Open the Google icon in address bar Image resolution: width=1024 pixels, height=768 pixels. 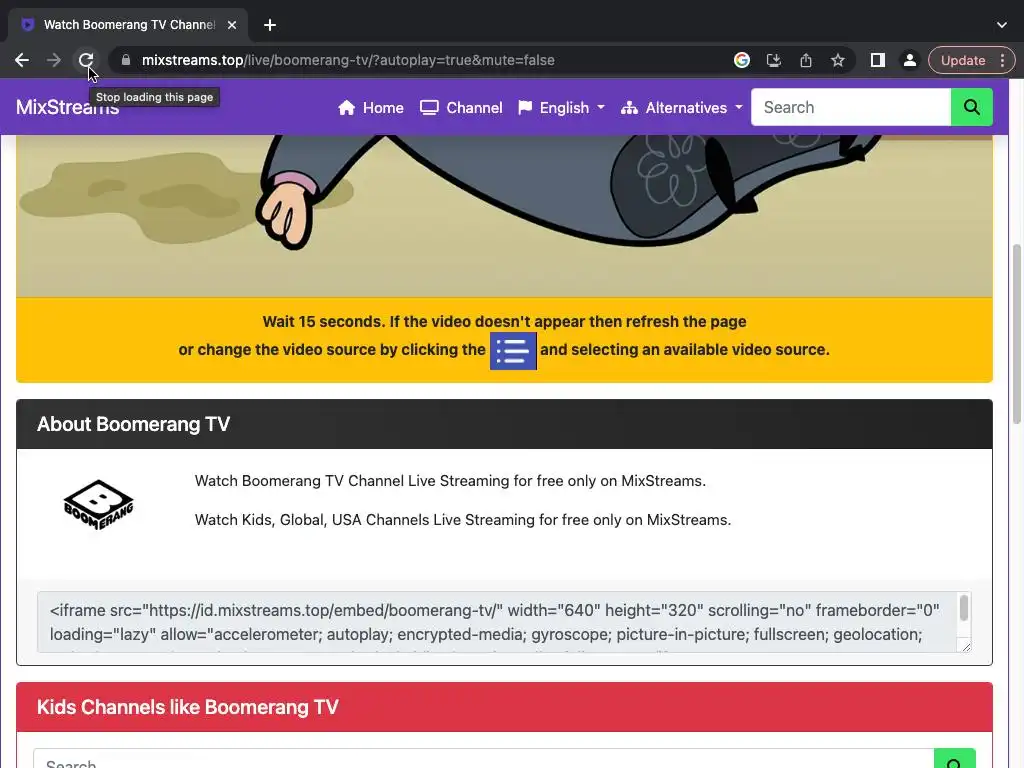point(742,60)
